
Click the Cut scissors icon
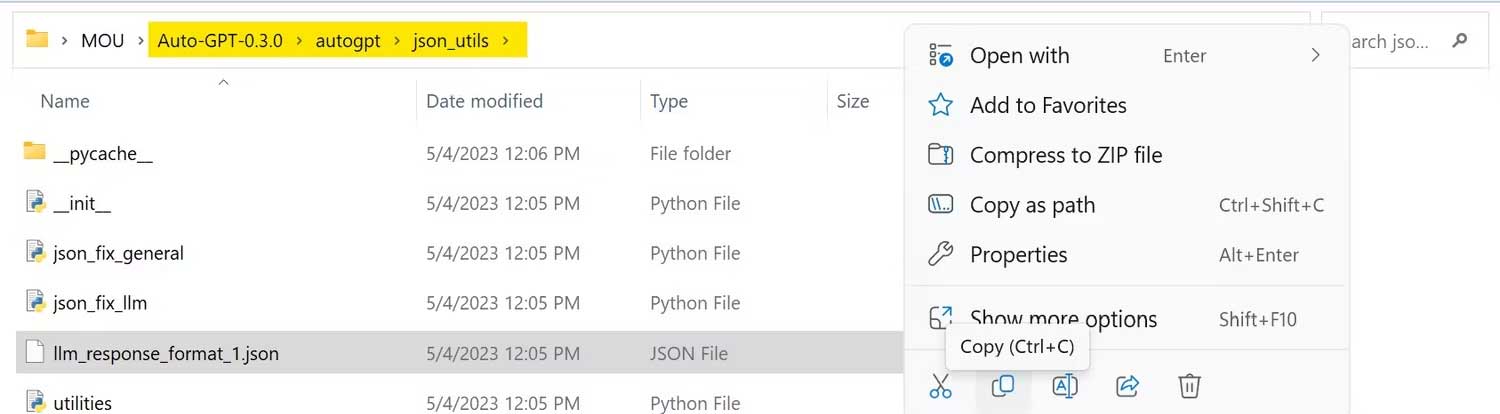[941, 386]
